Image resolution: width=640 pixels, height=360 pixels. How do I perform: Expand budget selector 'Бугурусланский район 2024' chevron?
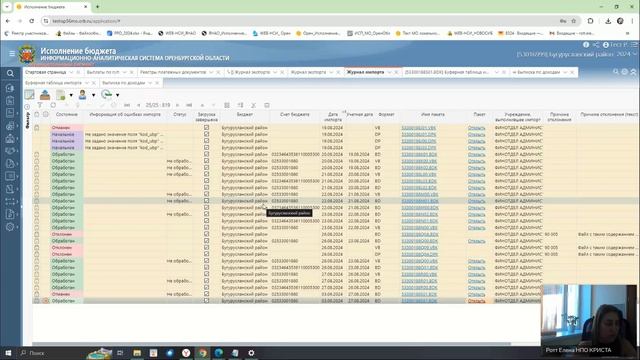pyautogui.click(x=634, y=54)
